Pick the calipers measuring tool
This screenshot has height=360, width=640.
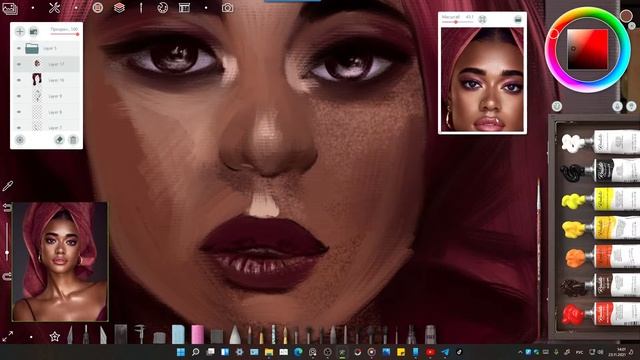(x=140, y=334)
